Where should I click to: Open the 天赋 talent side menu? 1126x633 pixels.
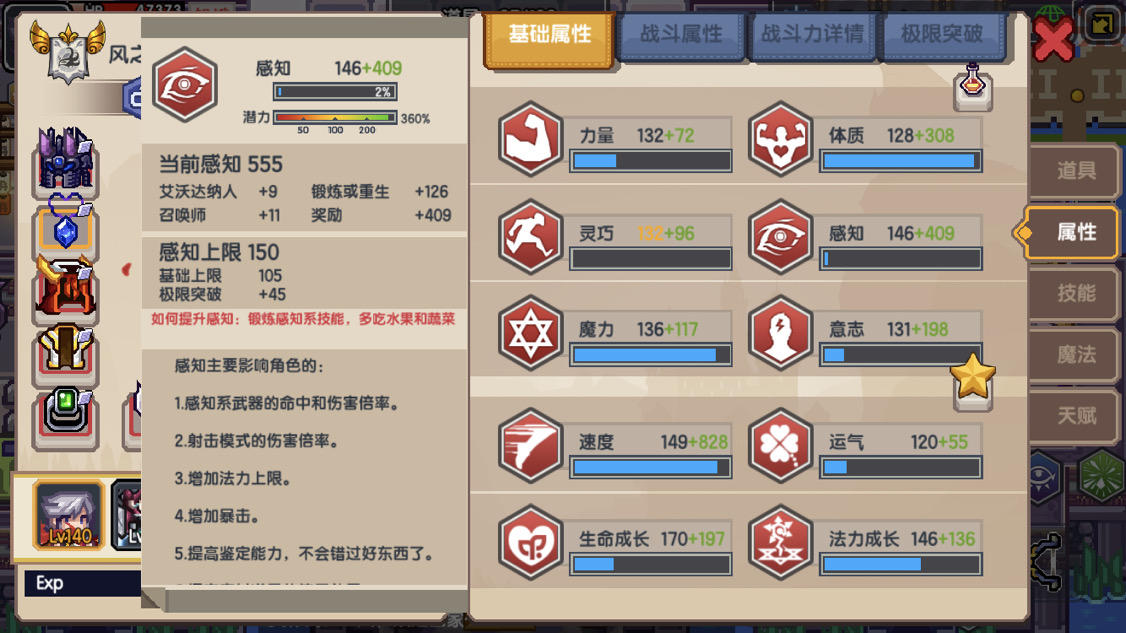(1075, 415)
